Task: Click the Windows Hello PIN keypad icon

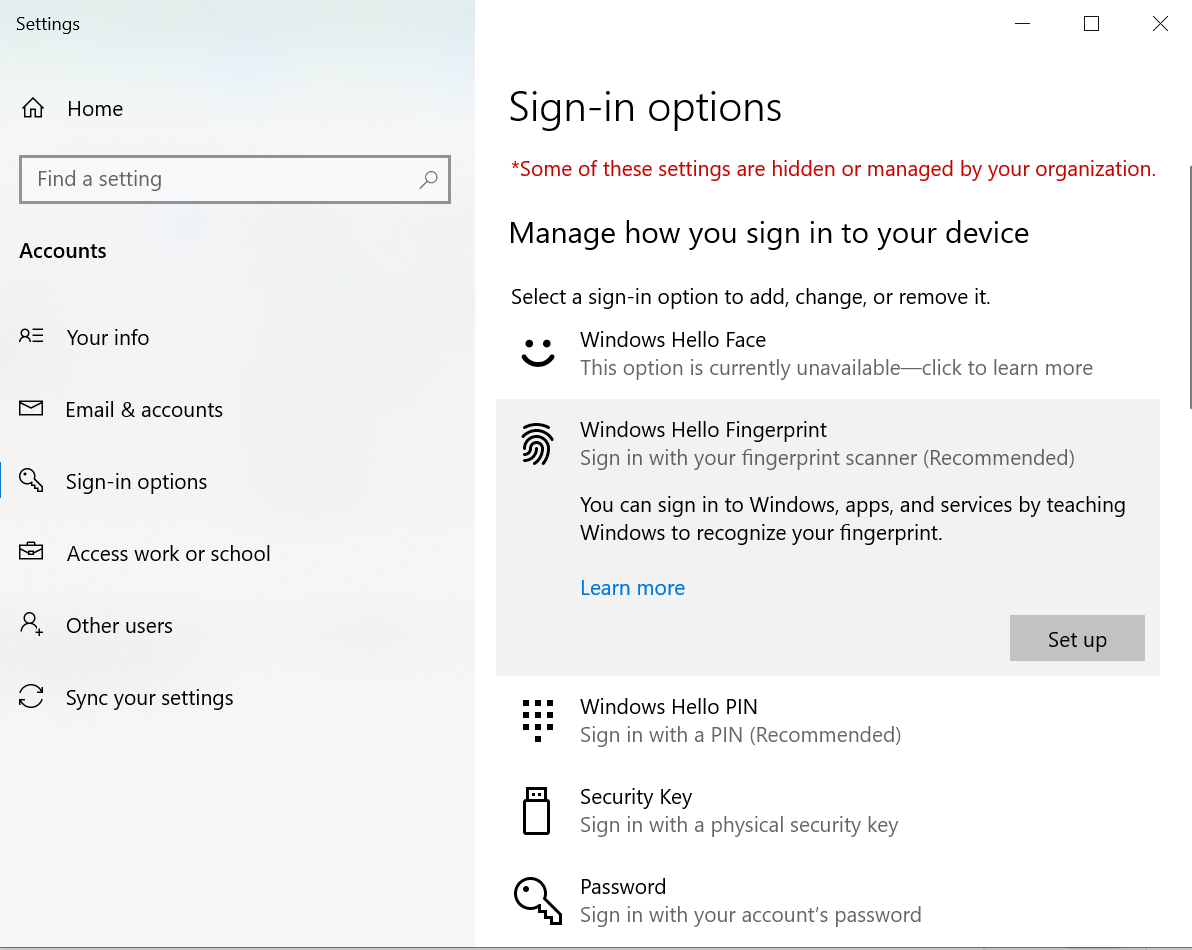Action: 537,720
